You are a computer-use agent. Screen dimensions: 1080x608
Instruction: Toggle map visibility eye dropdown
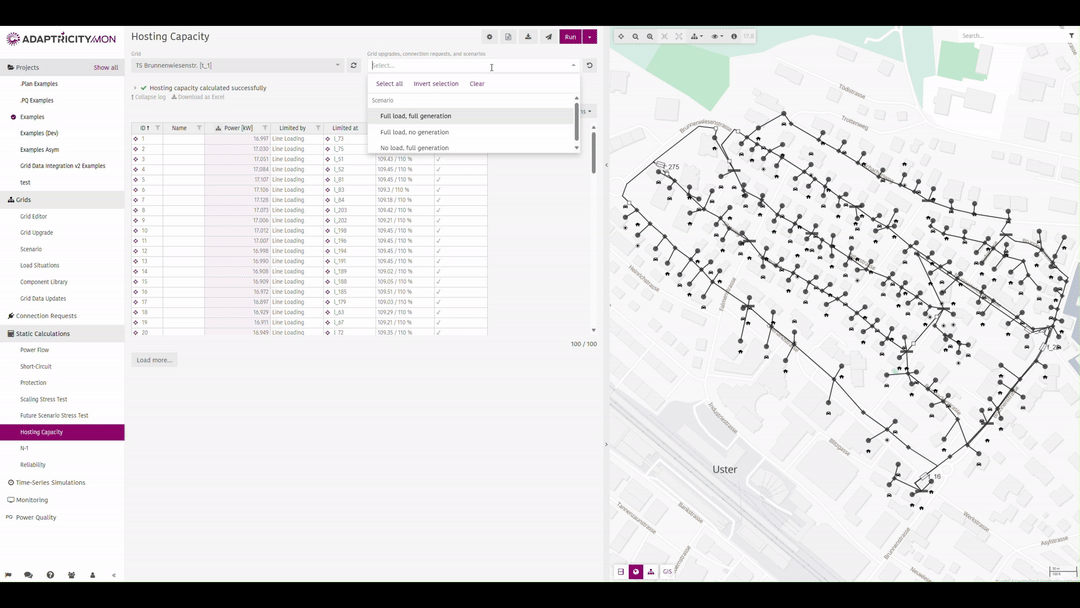point(717,37)
